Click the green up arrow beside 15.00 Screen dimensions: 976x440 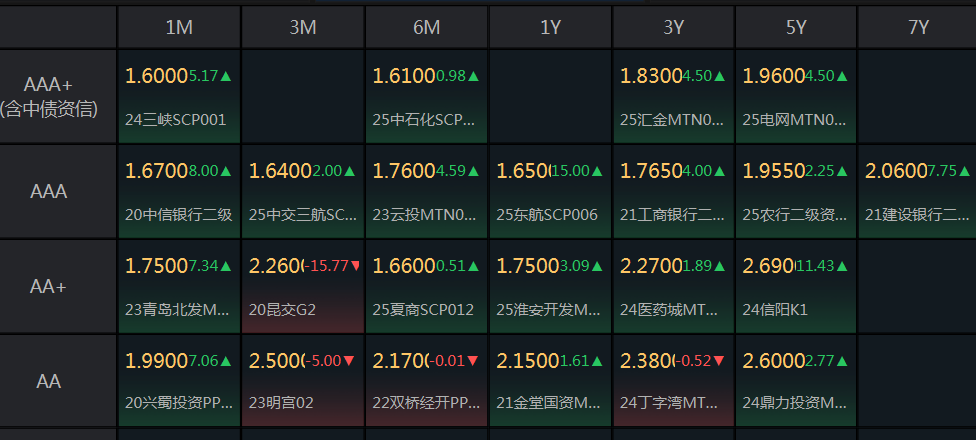point(597,171)
